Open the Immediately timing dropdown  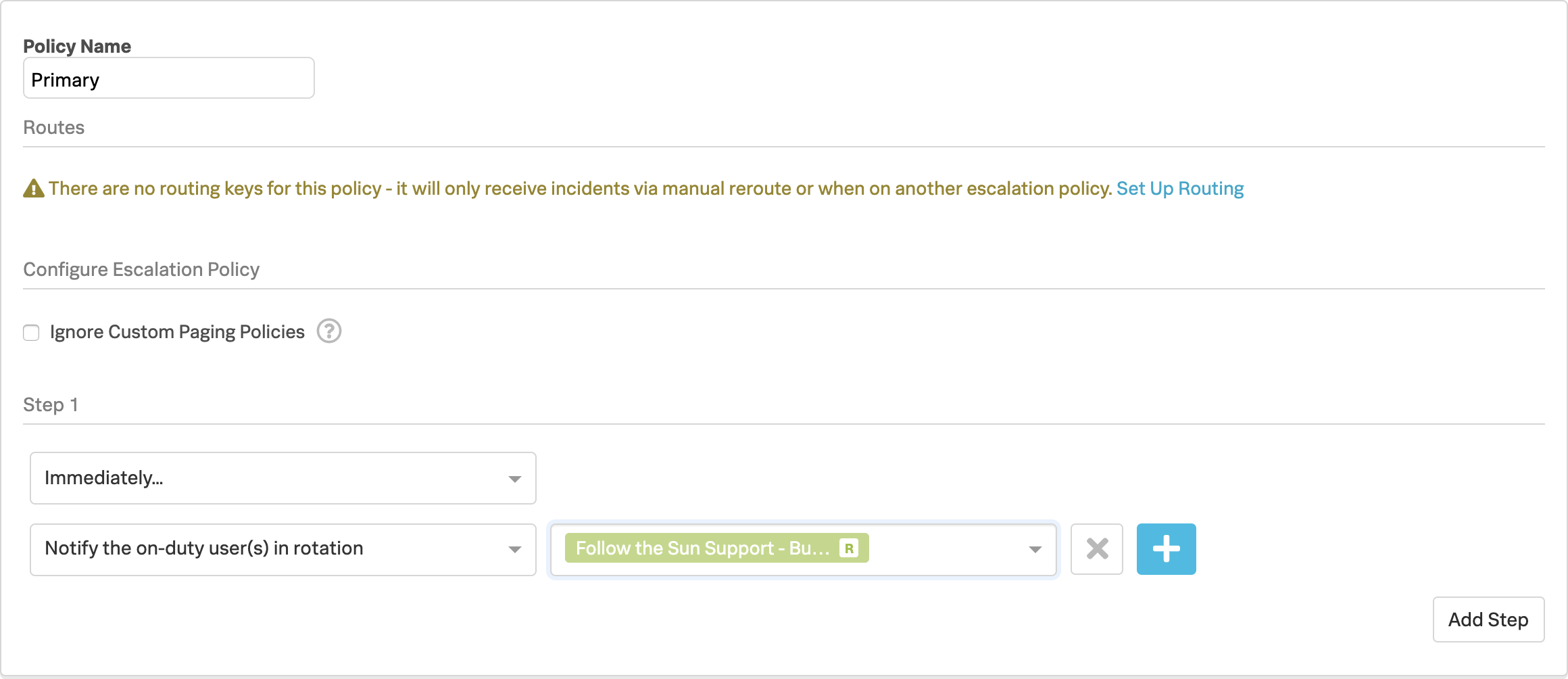click(x=270, y=478)
